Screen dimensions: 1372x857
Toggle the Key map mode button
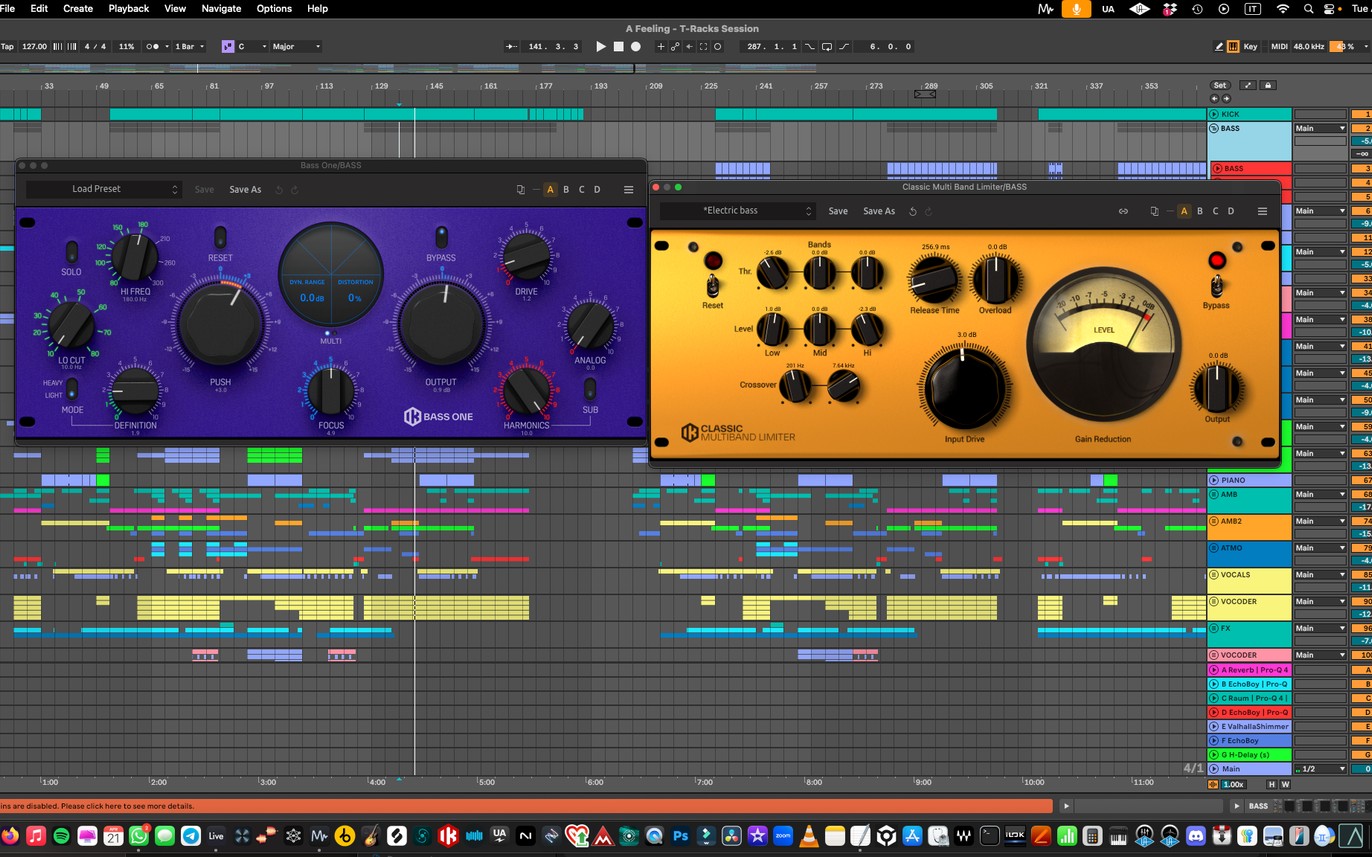point(1250,47)
